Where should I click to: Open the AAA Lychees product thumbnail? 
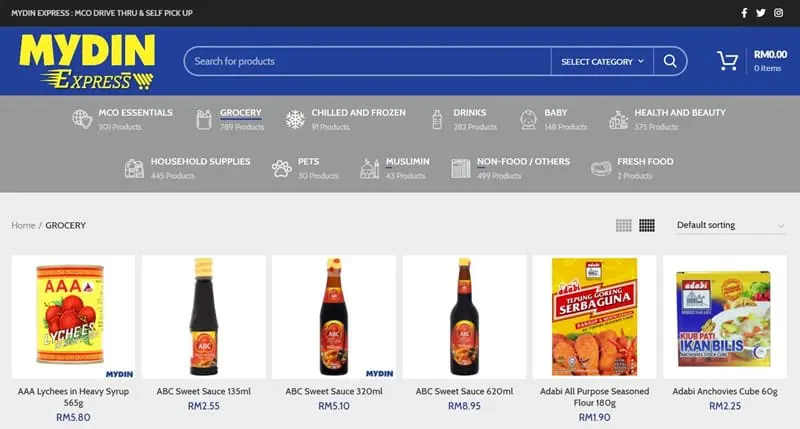(x=73, y=317)
